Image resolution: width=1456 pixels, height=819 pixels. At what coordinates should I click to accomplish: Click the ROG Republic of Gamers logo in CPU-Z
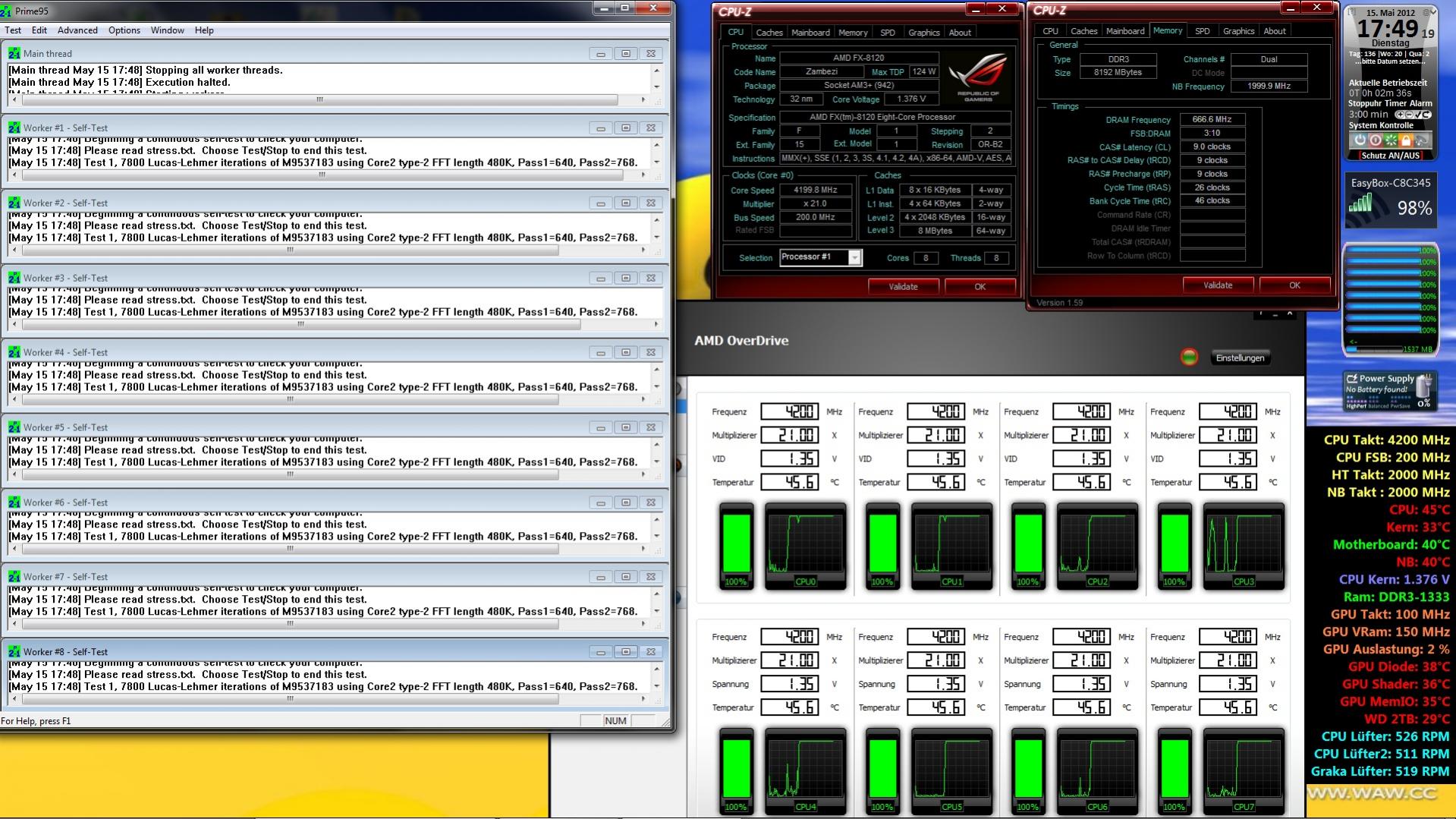click(x=977, y=77)
